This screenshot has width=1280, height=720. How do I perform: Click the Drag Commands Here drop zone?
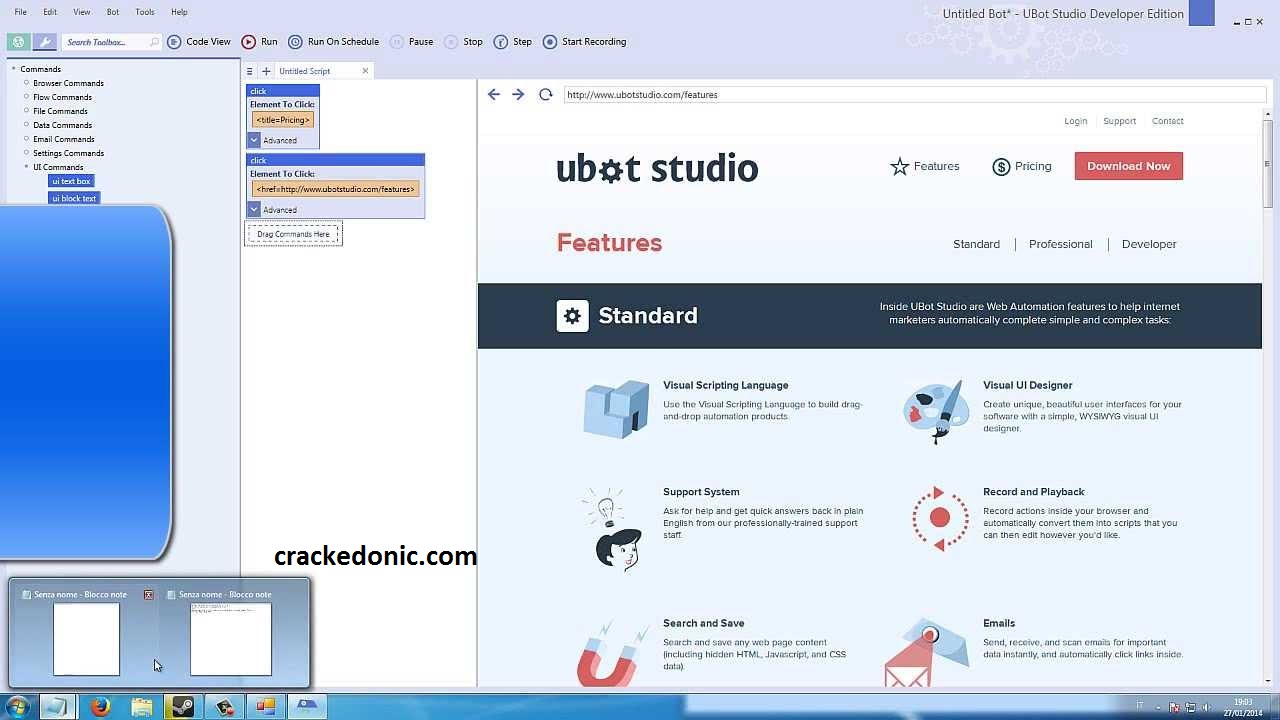293,234
